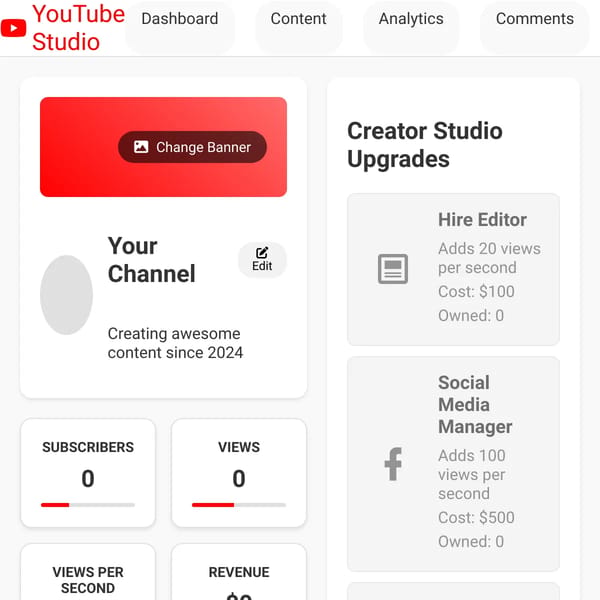600x600 pixels.
Task: Click the YouTube play logo icon
Action: pyautogui.click(x=13, y=28)
